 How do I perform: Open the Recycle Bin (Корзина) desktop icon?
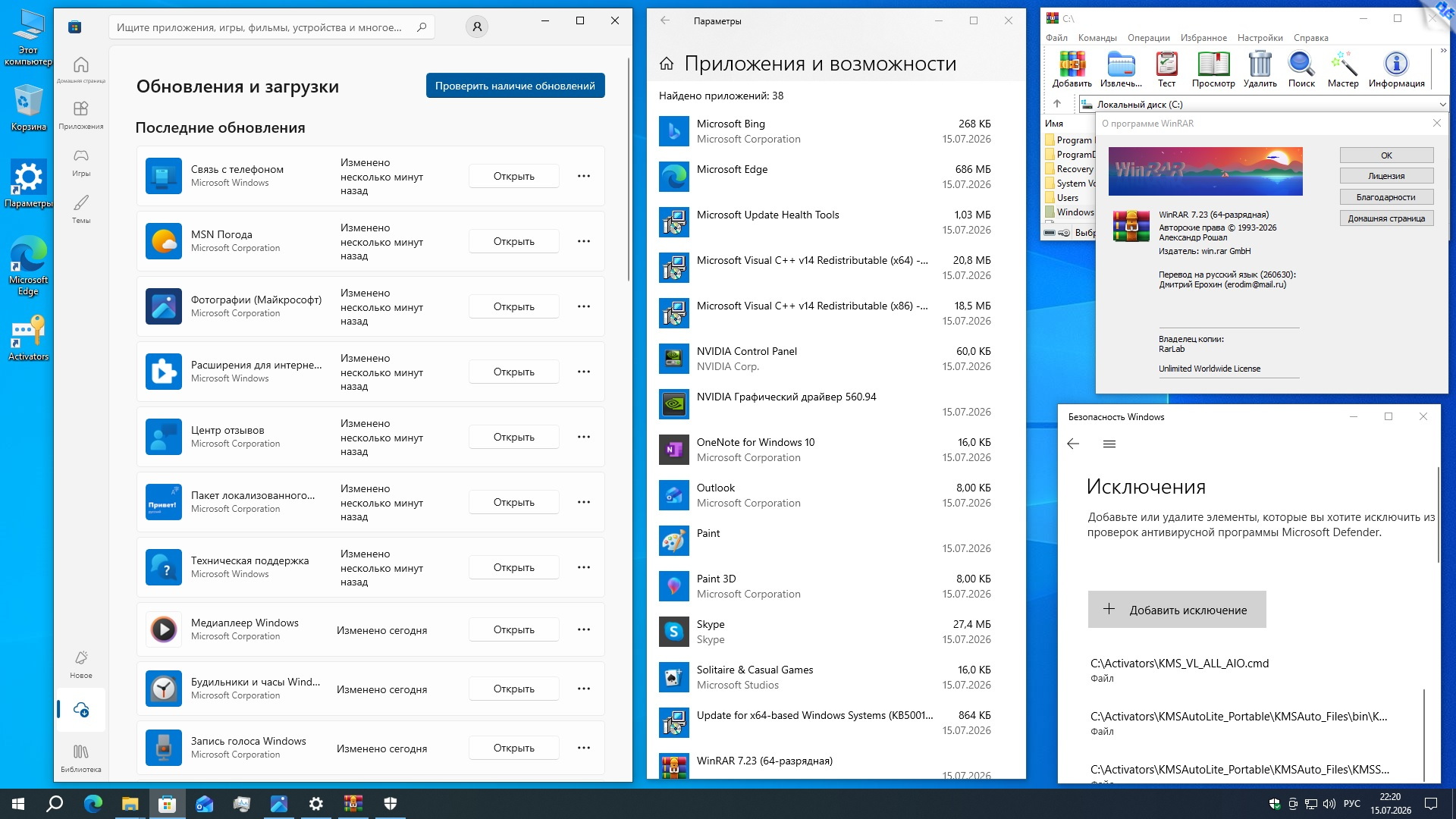[29, 108]
